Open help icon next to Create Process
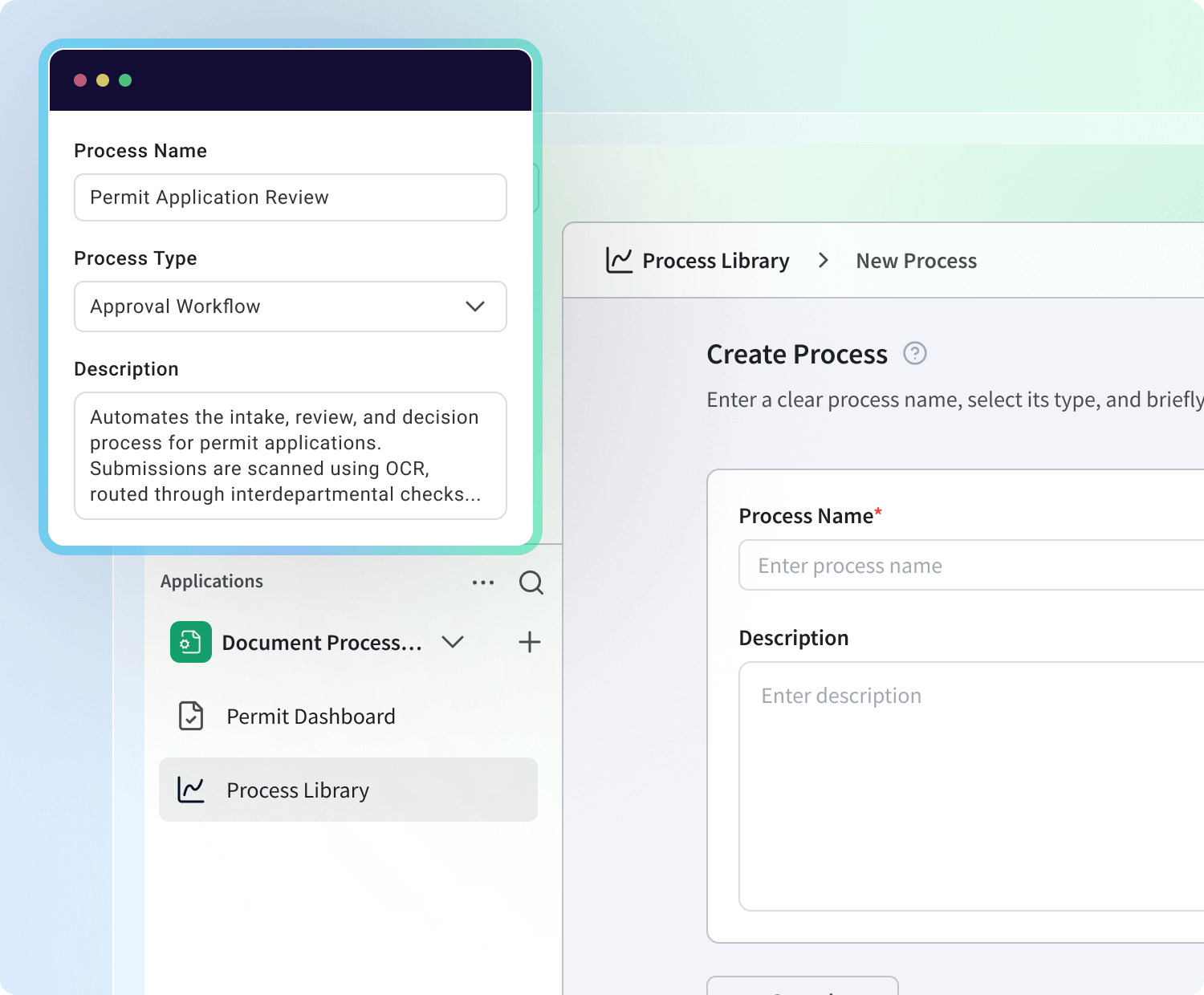The width and height of the screenshot is (1204, 995). [x=915, y=353]
